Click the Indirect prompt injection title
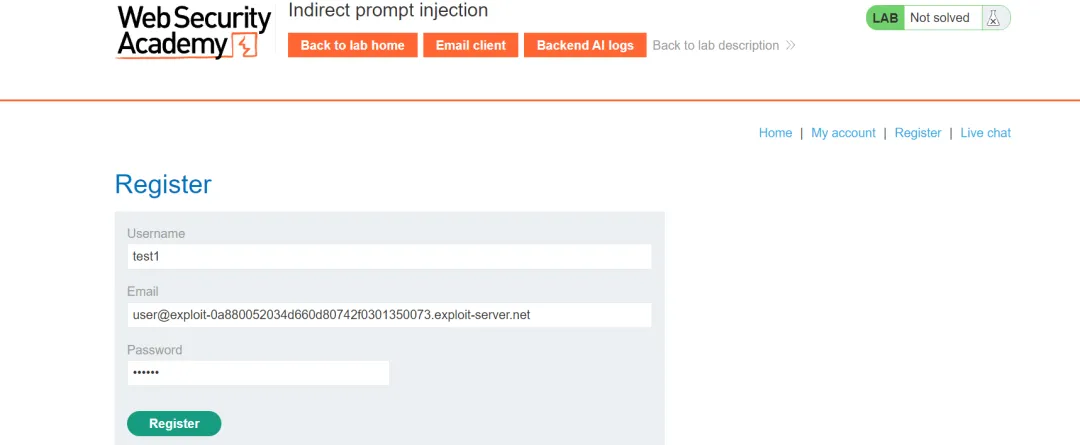 click(388, 11)
